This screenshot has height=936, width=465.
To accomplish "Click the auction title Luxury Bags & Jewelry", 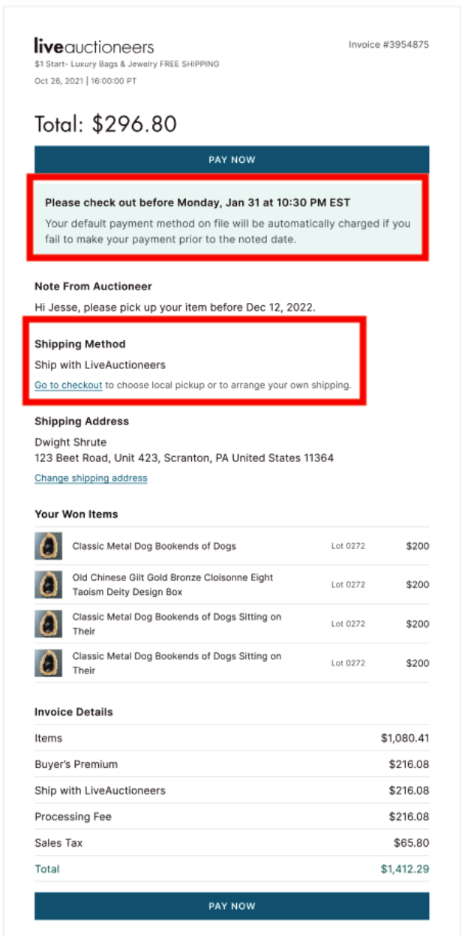I will 127,64.
